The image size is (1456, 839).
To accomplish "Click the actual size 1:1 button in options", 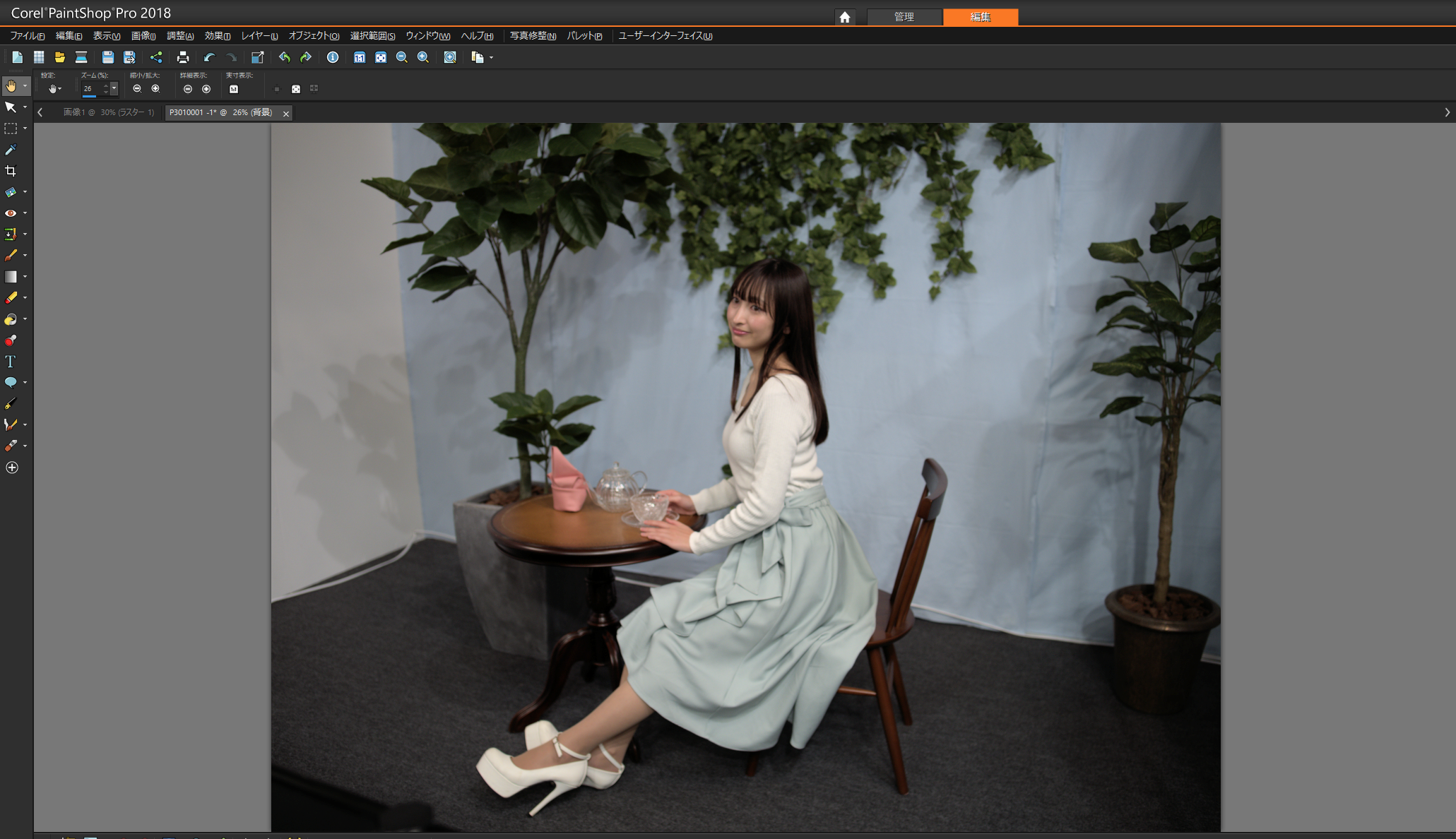I will pyautogui.click(x=234, y=89).
